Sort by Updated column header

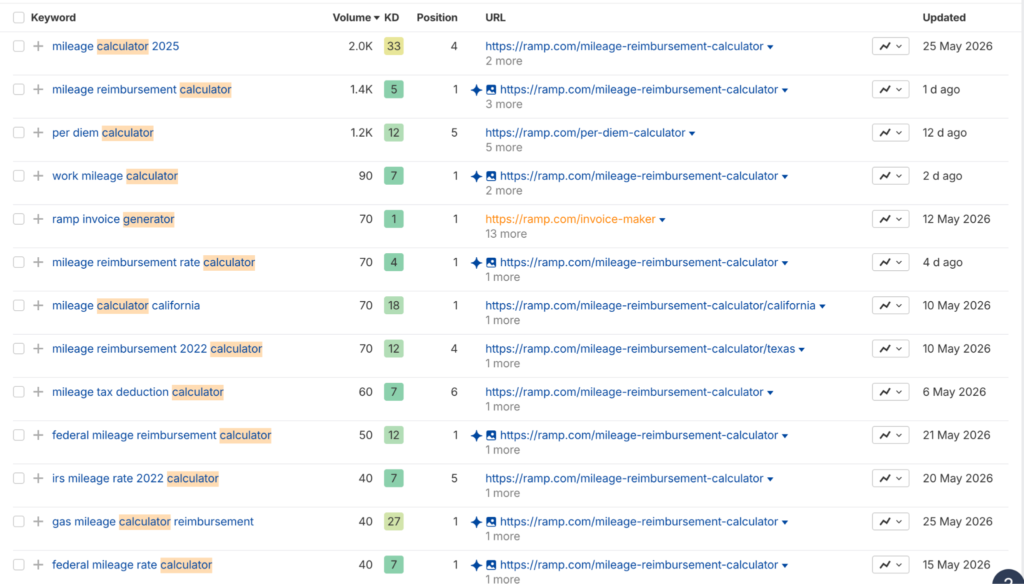pyautogui.click(x=944, y=18)
